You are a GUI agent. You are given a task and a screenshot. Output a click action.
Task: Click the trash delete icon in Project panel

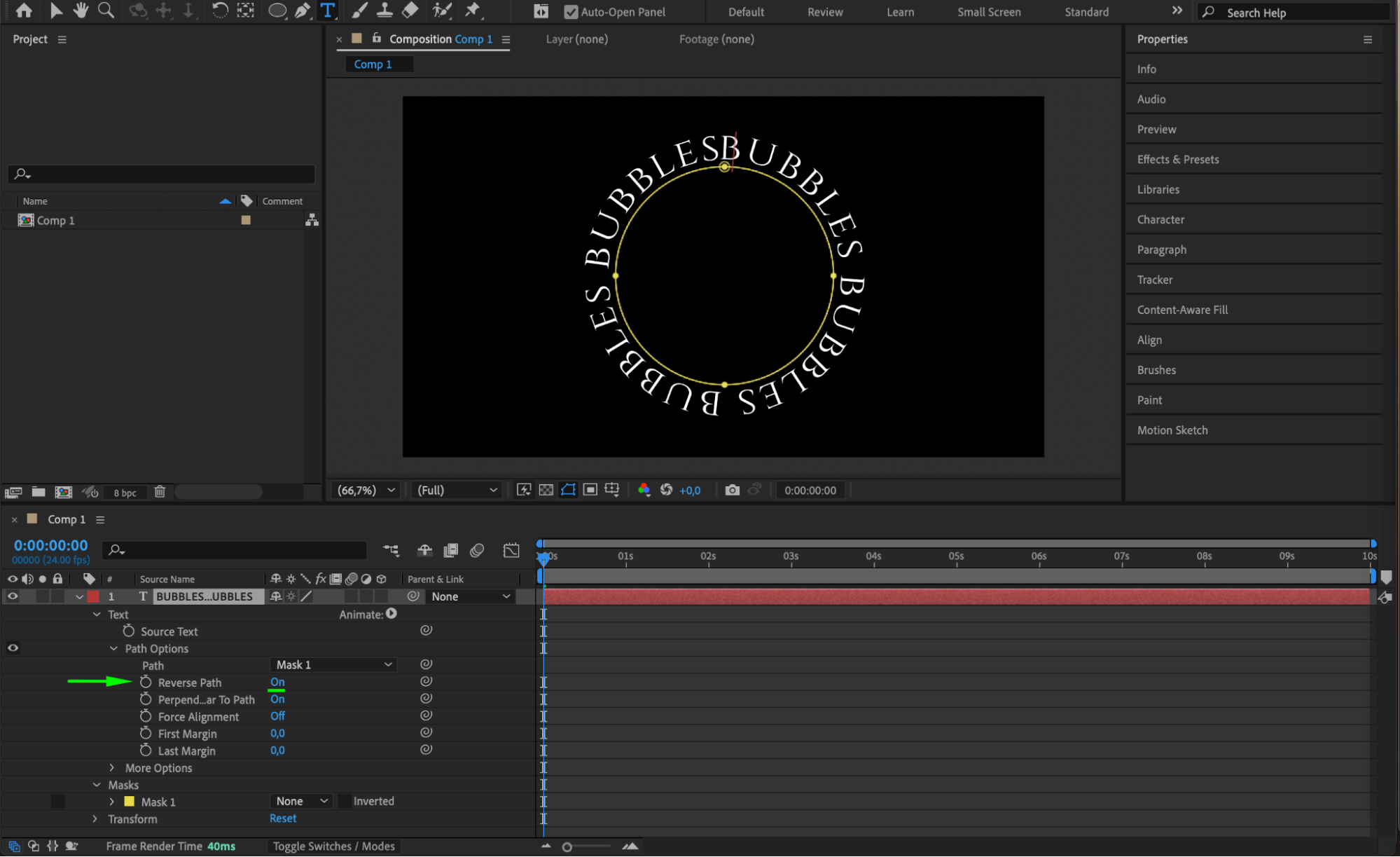click(160, 492)
